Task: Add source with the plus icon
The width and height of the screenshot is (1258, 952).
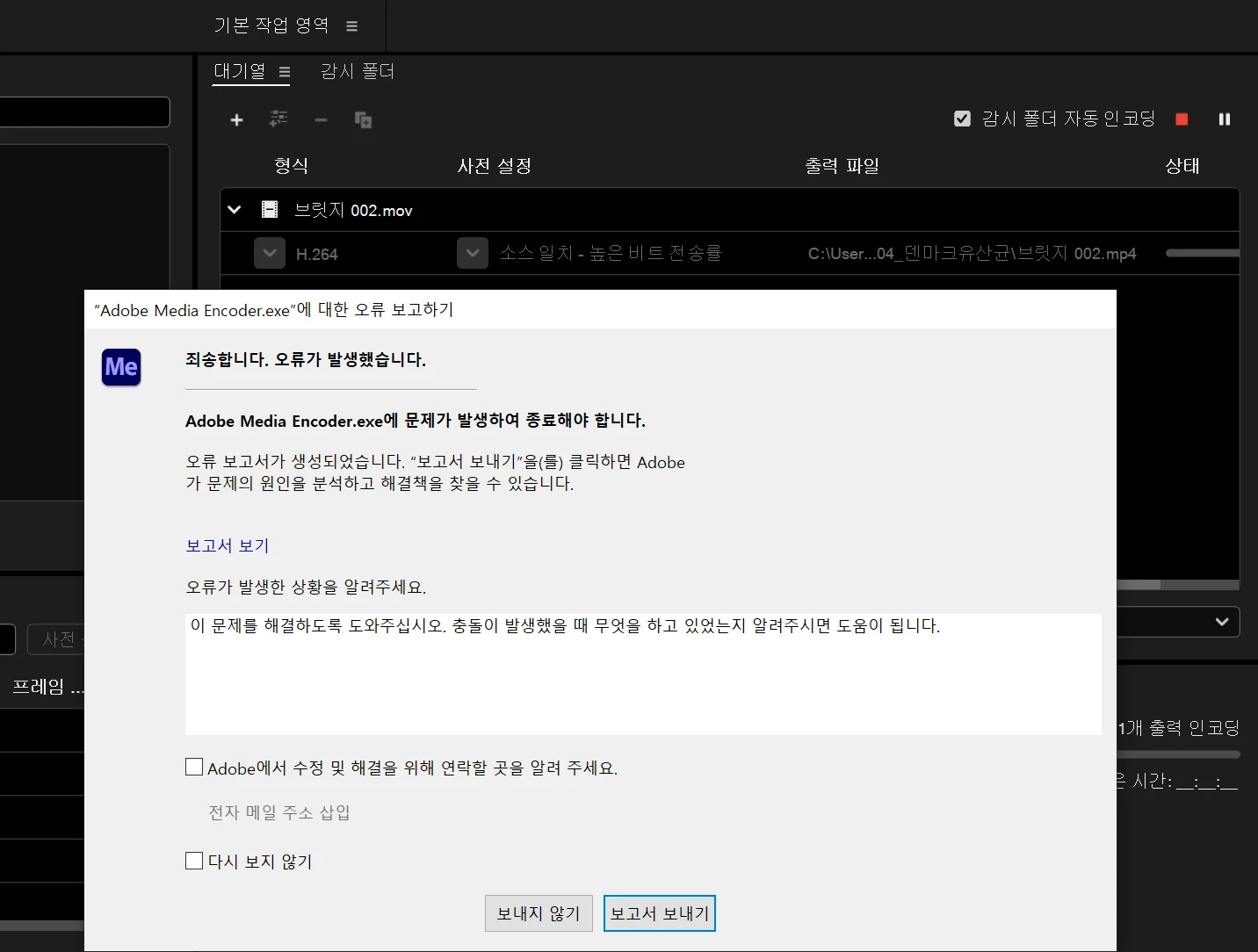Action: coord(236,119)
